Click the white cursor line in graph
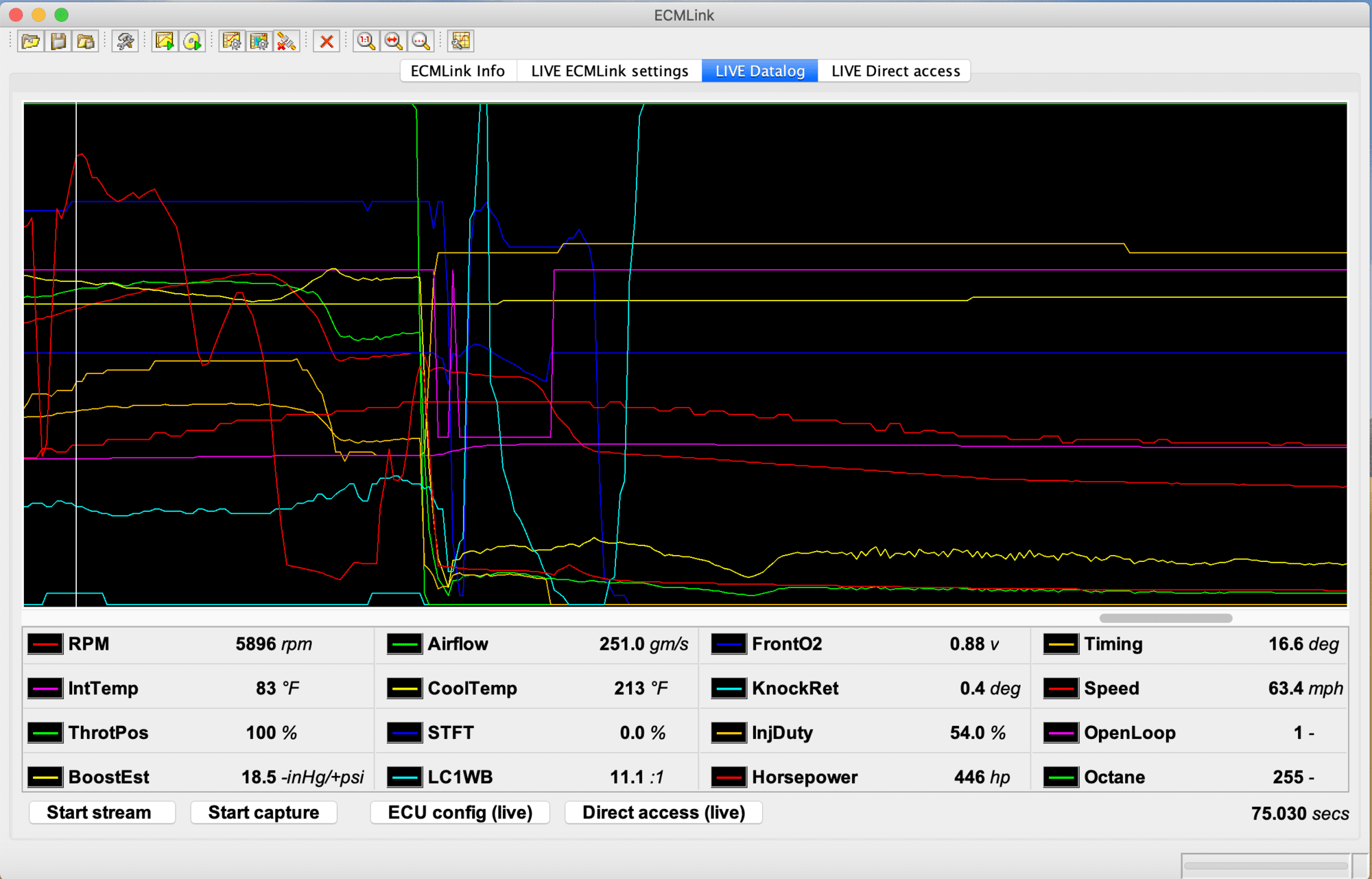The height and width of the screenshot is (879, 1372). tap(76, 355)
